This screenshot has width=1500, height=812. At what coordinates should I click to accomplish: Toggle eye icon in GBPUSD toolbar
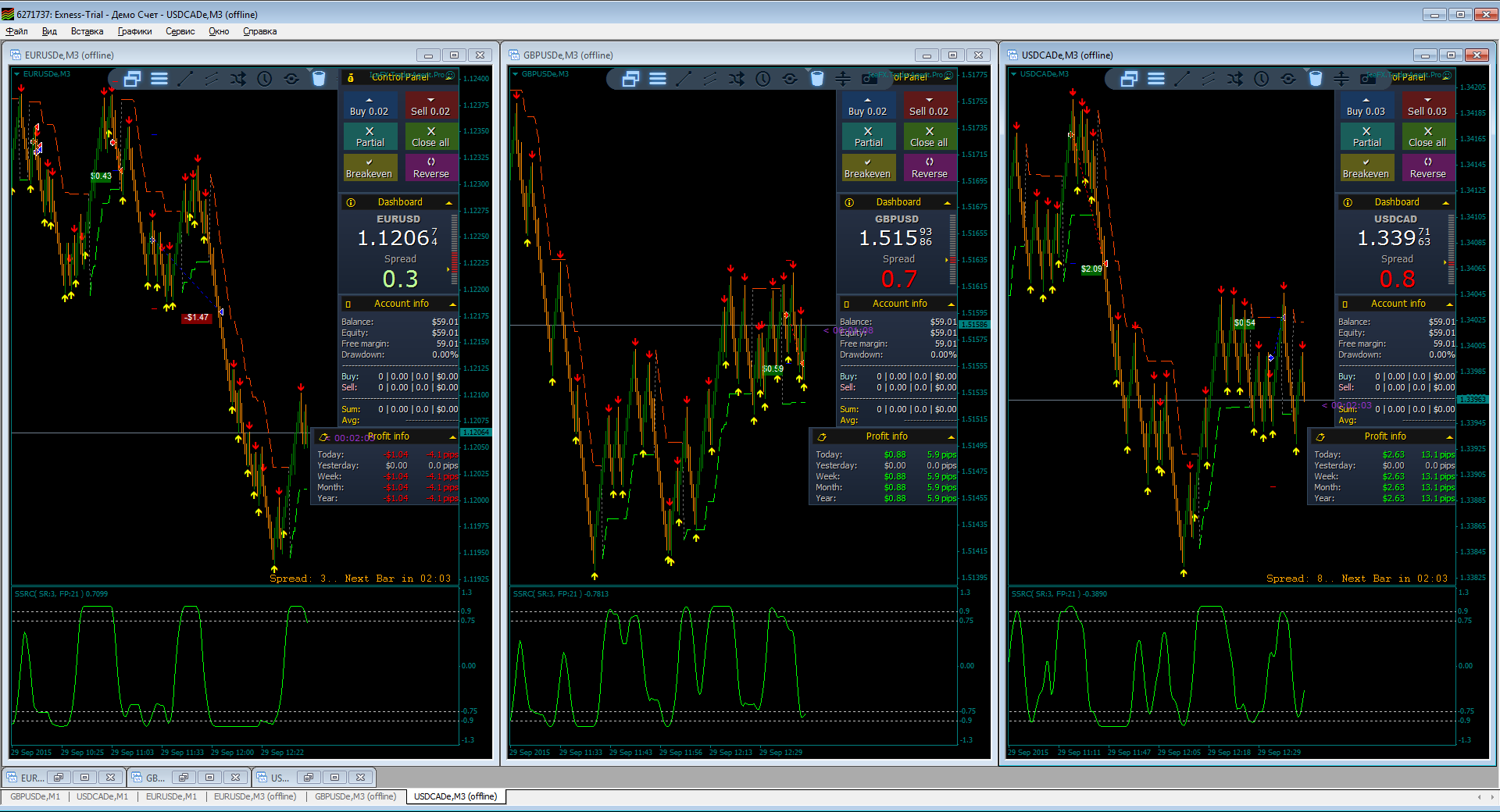point(790,79)
